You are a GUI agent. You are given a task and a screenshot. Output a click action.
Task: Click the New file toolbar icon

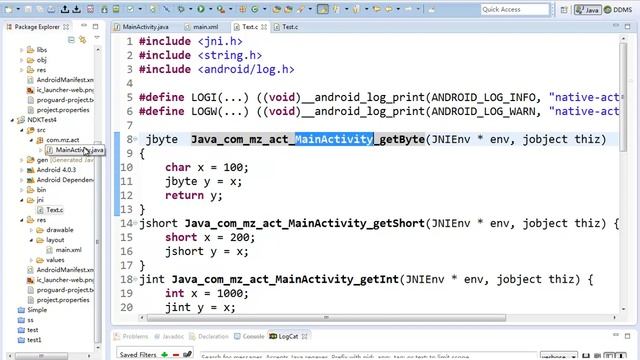point(9,9)
